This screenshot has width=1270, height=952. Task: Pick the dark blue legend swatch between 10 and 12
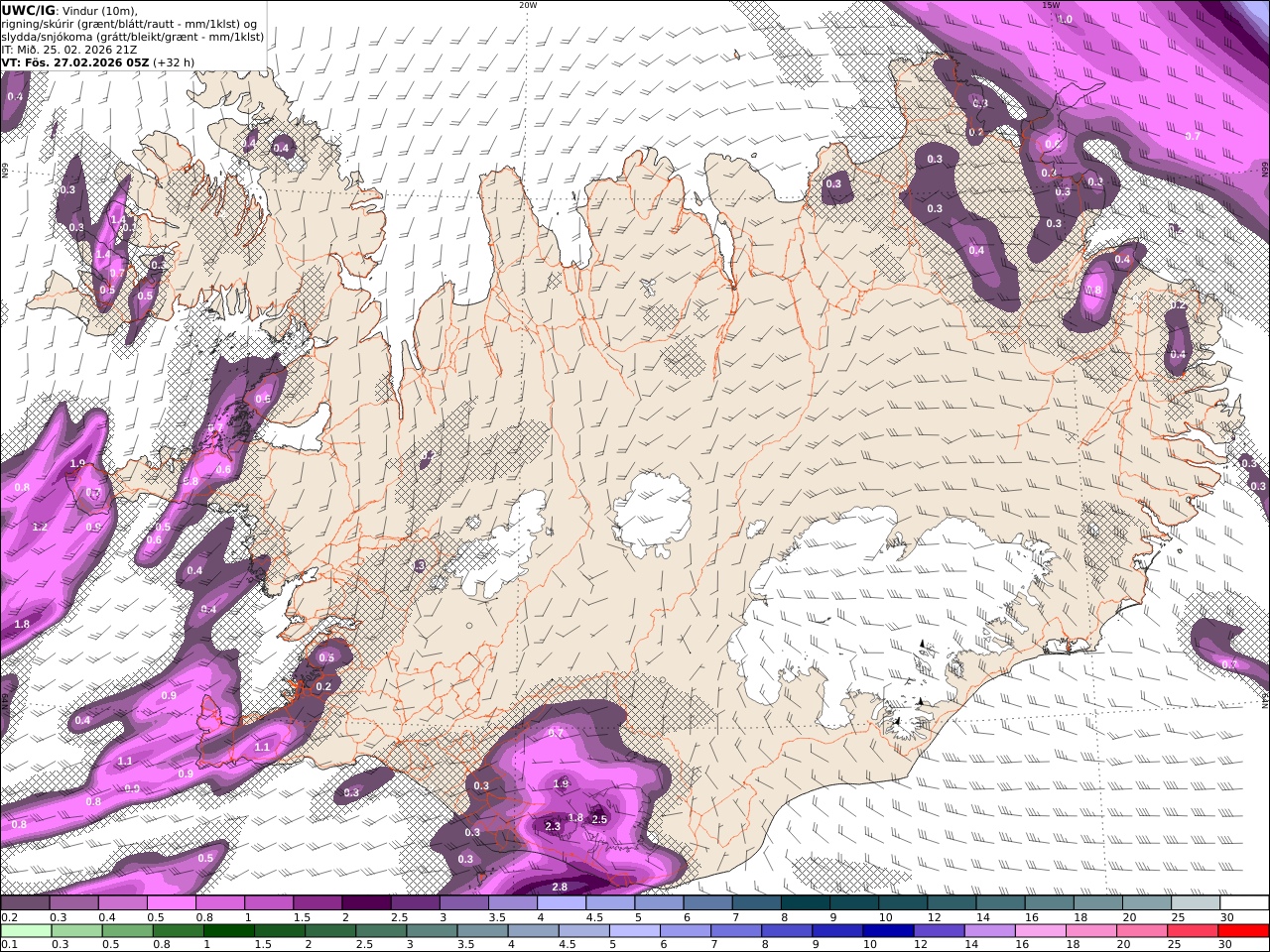(886, 931)
